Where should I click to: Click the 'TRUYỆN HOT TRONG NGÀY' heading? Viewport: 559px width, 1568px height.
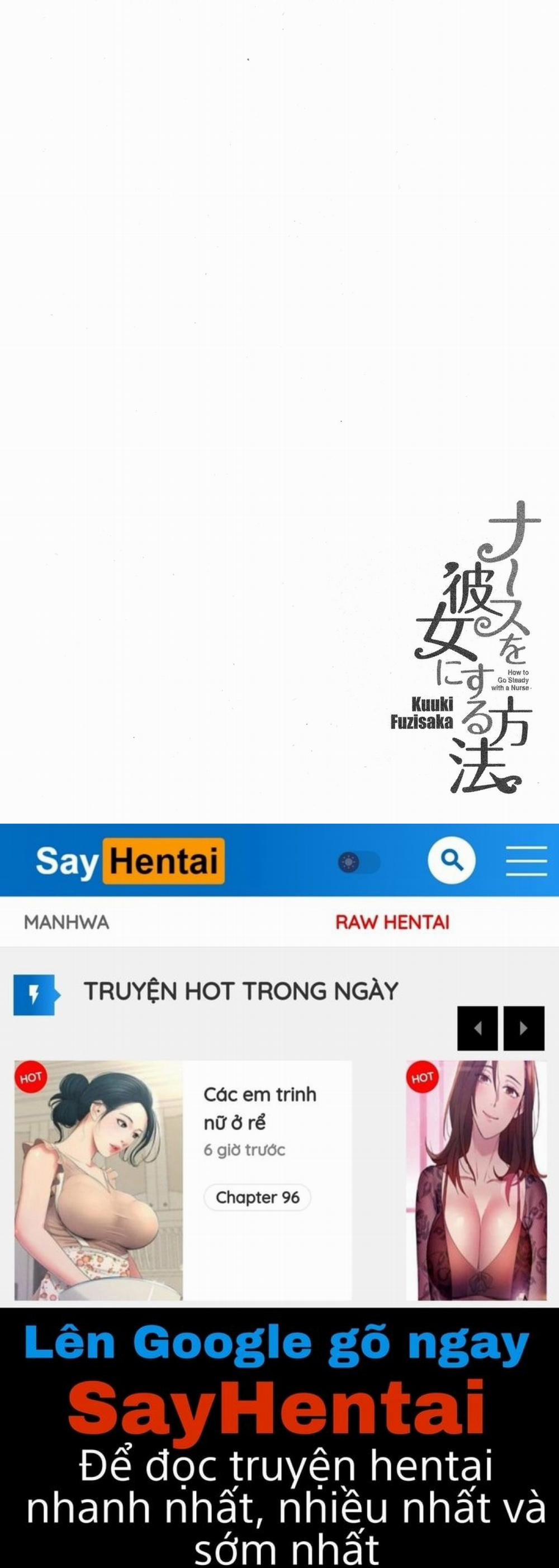click(240, 992)
